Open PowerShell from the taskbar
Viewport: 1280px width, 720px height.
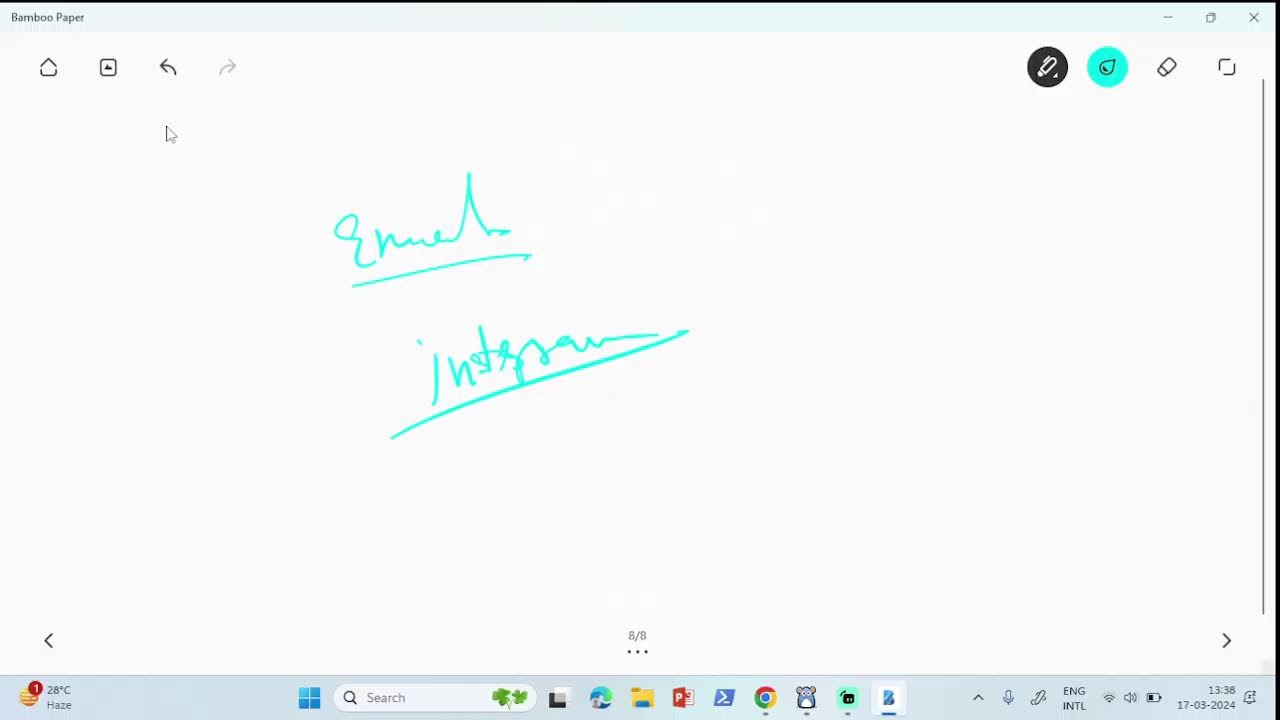[724, 697]
